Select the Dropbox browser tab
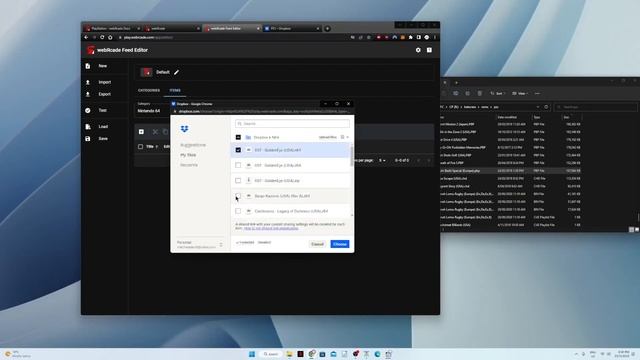Image resolution: width=640 pixels, height=360 pixels. pos(291,29)
